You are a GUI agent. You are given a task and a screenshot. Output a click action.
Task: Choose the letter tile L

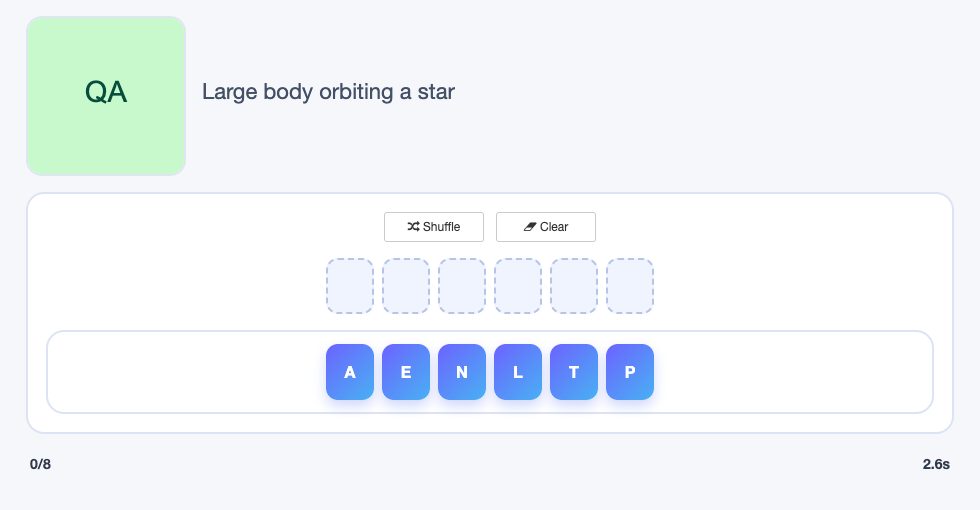518,372
